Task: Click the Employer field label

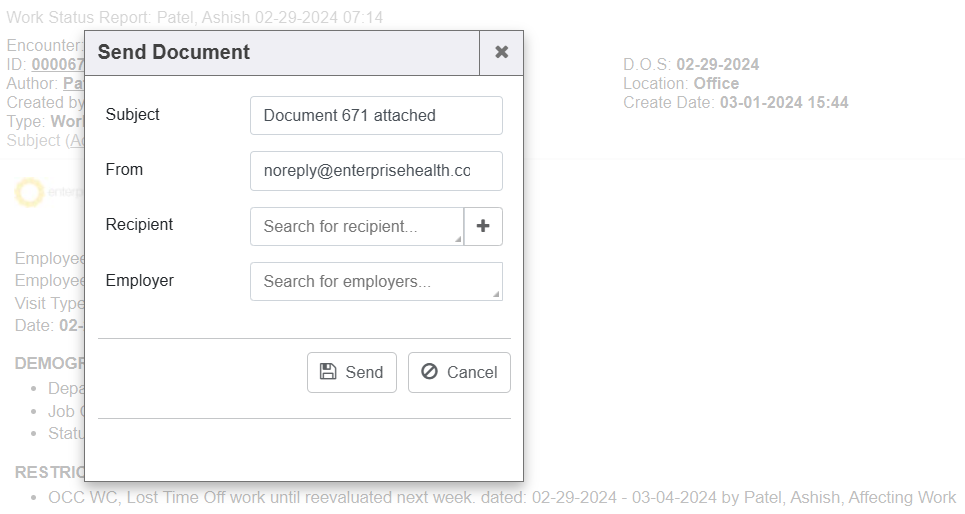Action: click(139, 281)
